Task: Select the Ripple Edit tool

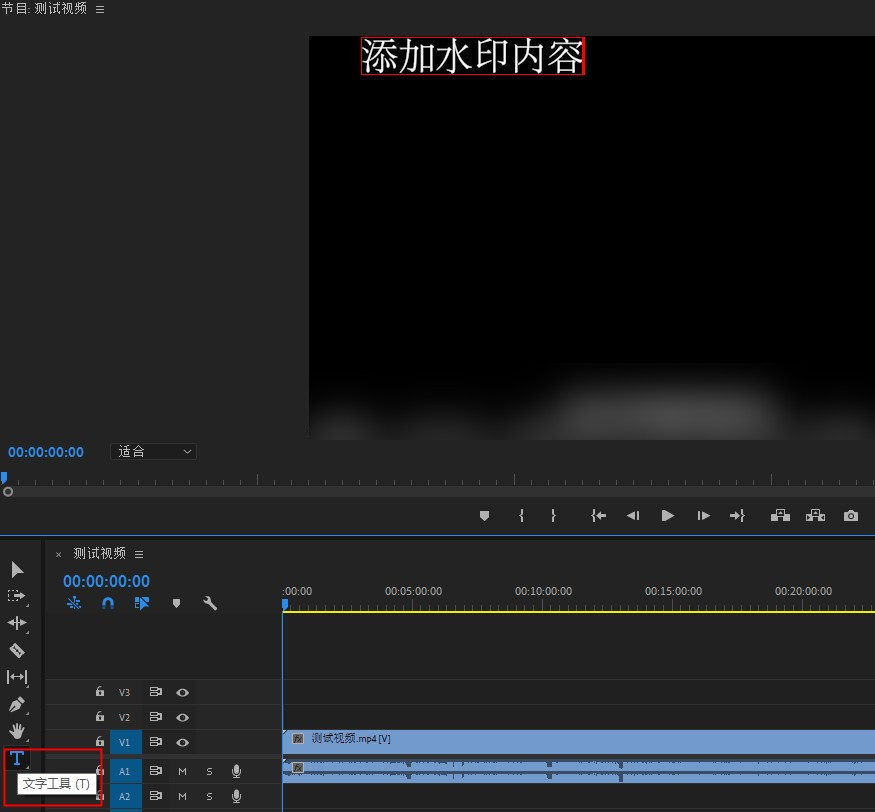Action: [17, 623]
